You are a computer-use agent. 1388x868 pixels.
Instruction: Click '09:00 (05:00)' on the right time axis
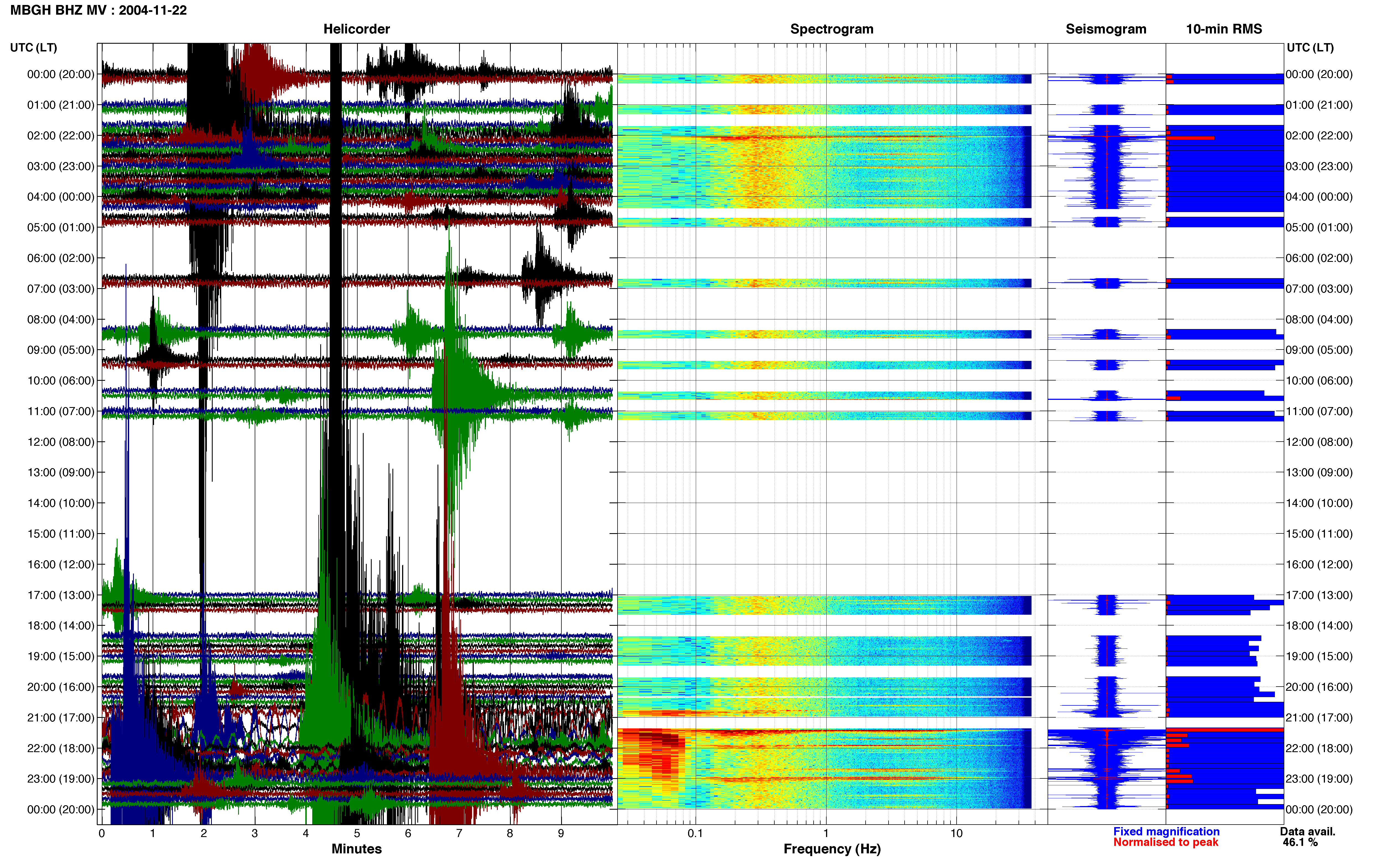click(1319, 350)
